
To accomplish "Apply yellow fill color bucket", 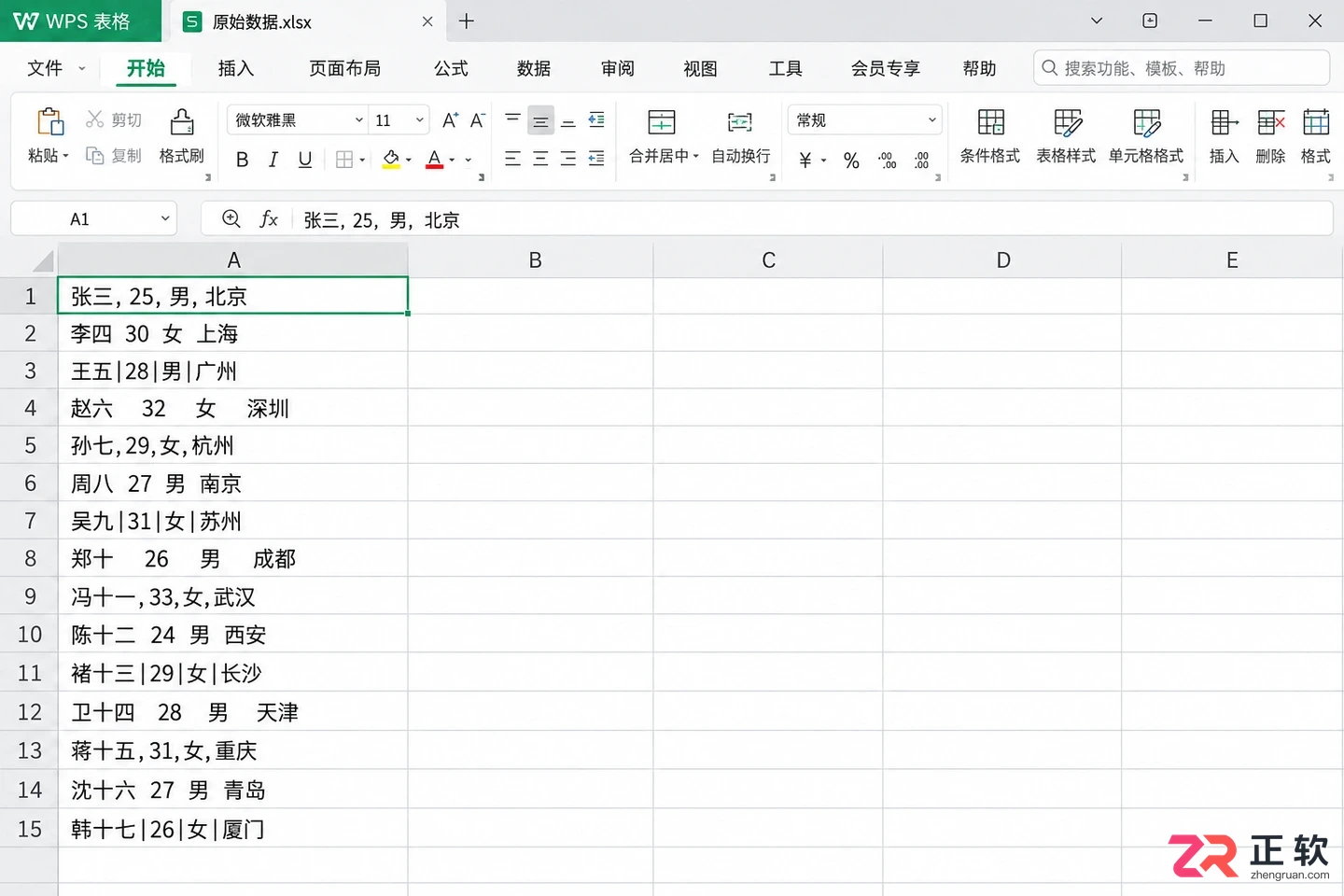I will point(391,160).
